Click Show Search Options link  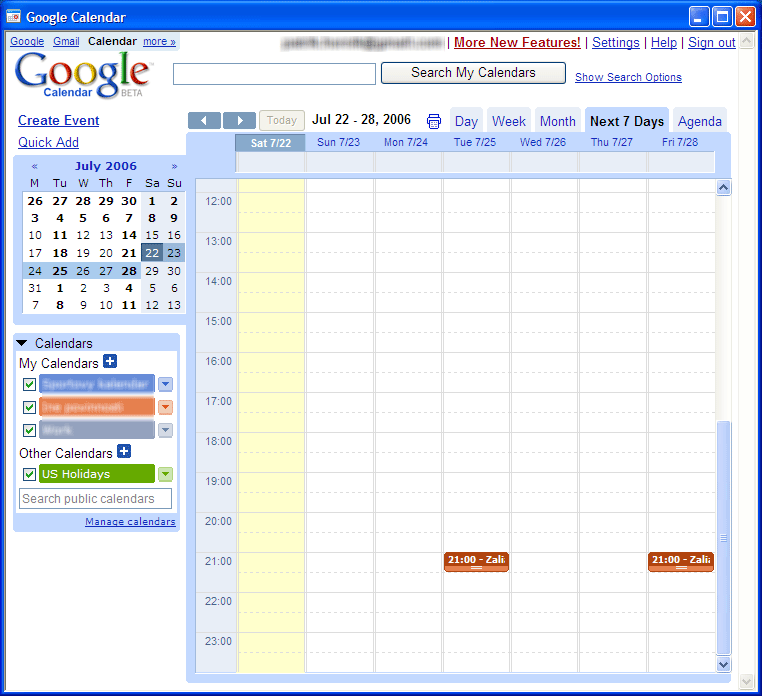pyautogui.click(x=628, y=77)
